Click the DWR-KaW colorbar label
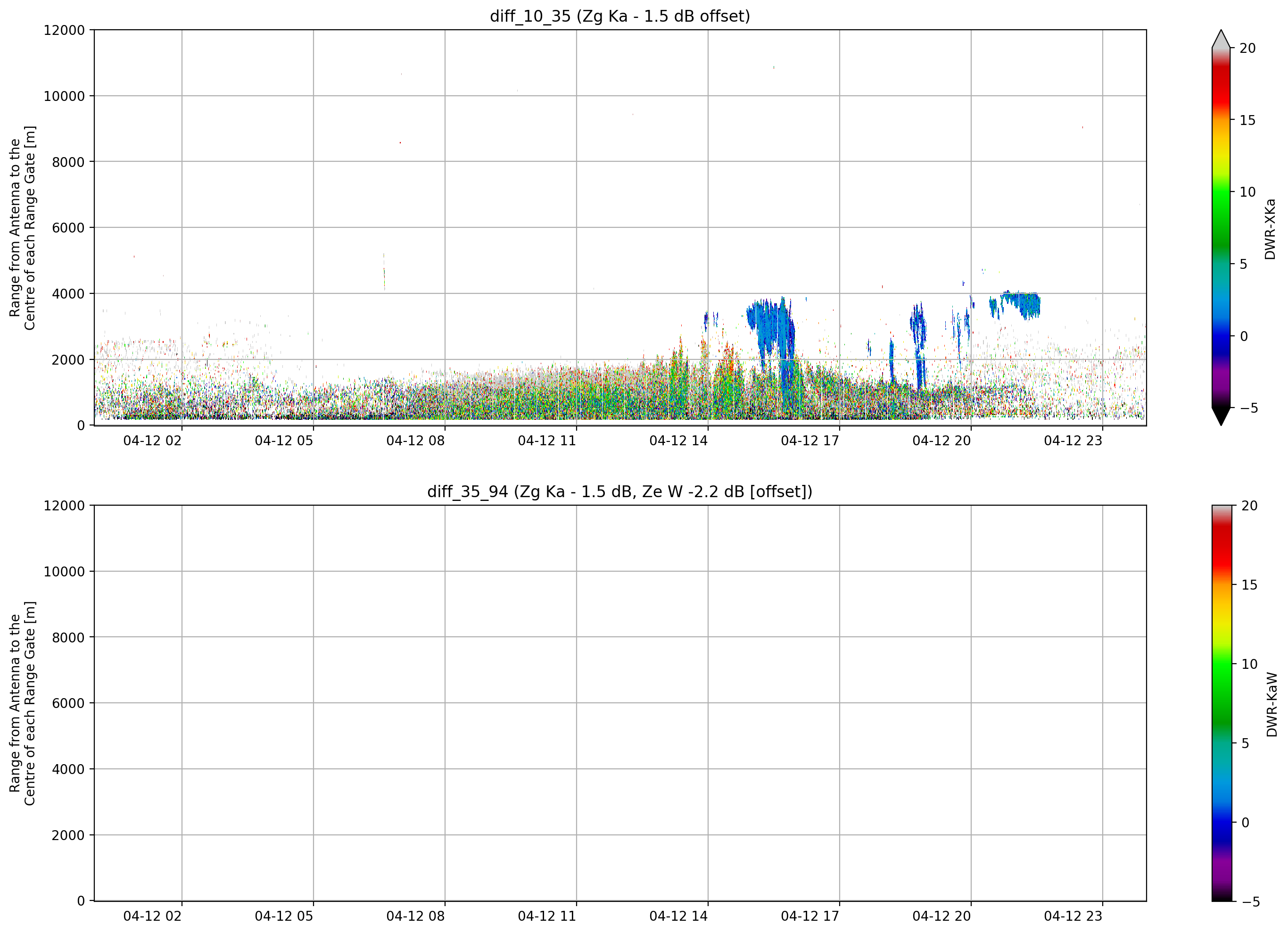The height and width of the screenshot is (933, 1288). click(x=1271, y=705)
